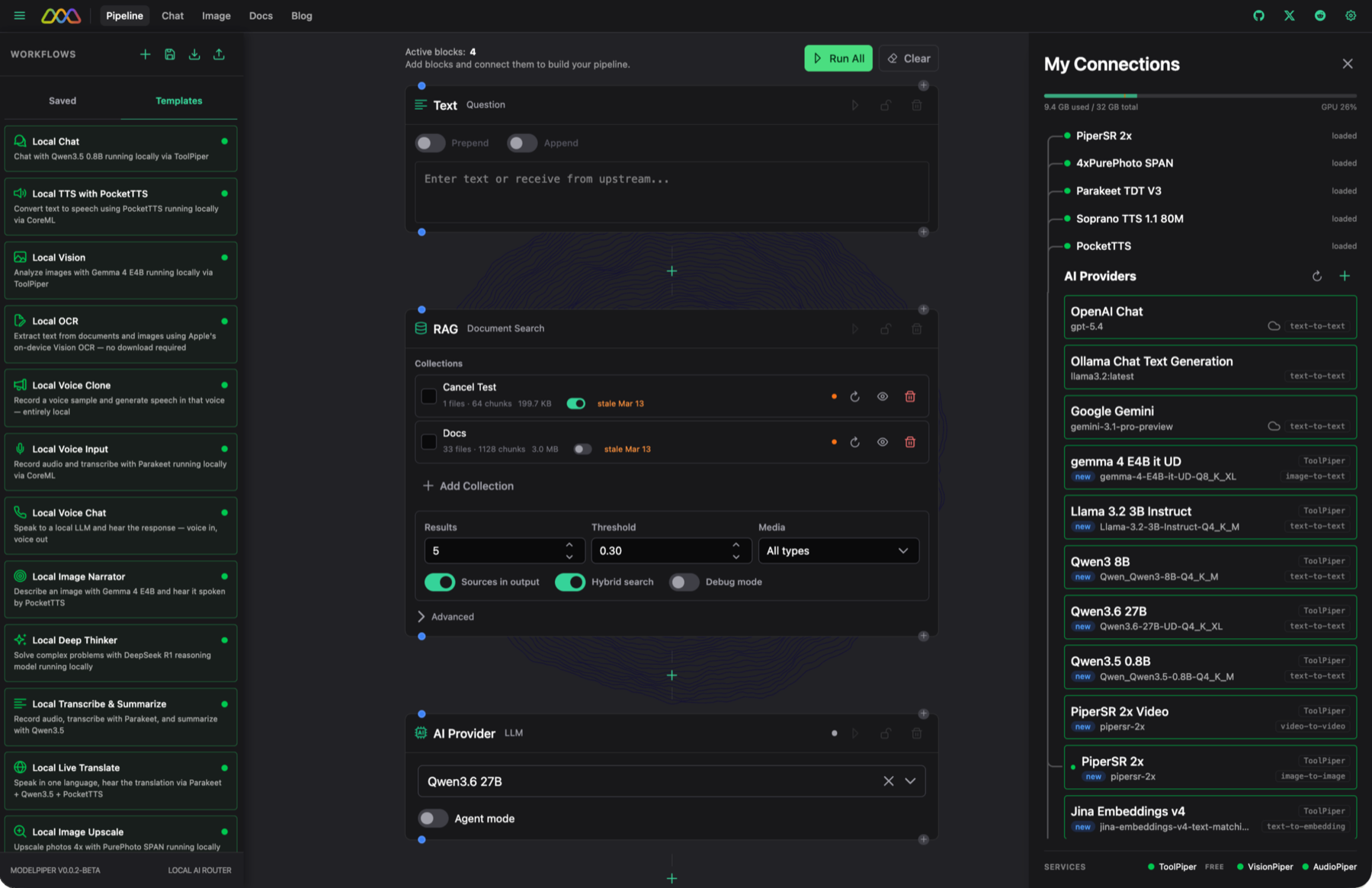
Task: Delete the Cancel Test collection
Action: click(x=910, y=396)
